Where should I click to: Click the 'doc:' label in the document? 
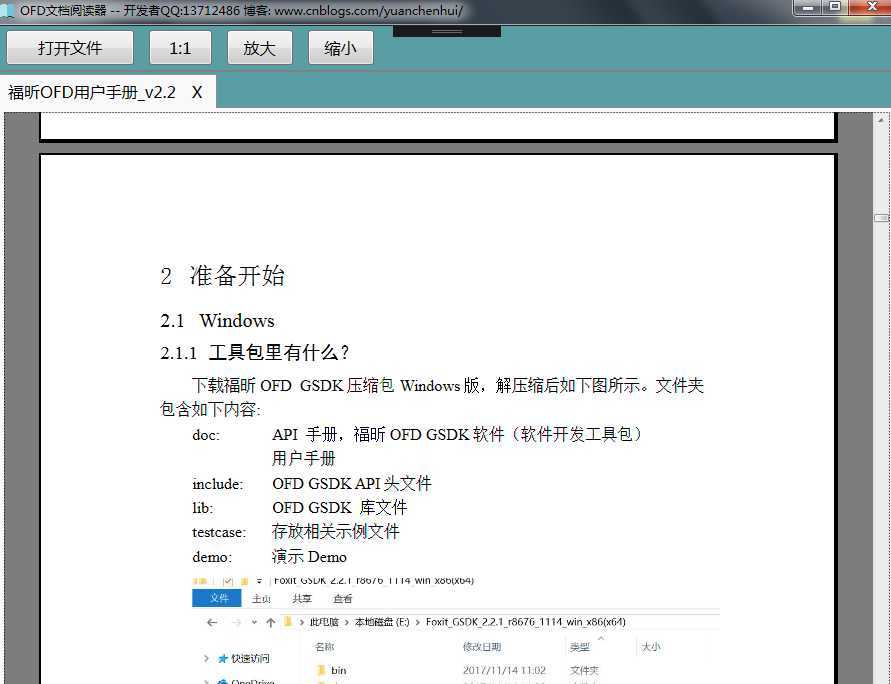[206, 435]
